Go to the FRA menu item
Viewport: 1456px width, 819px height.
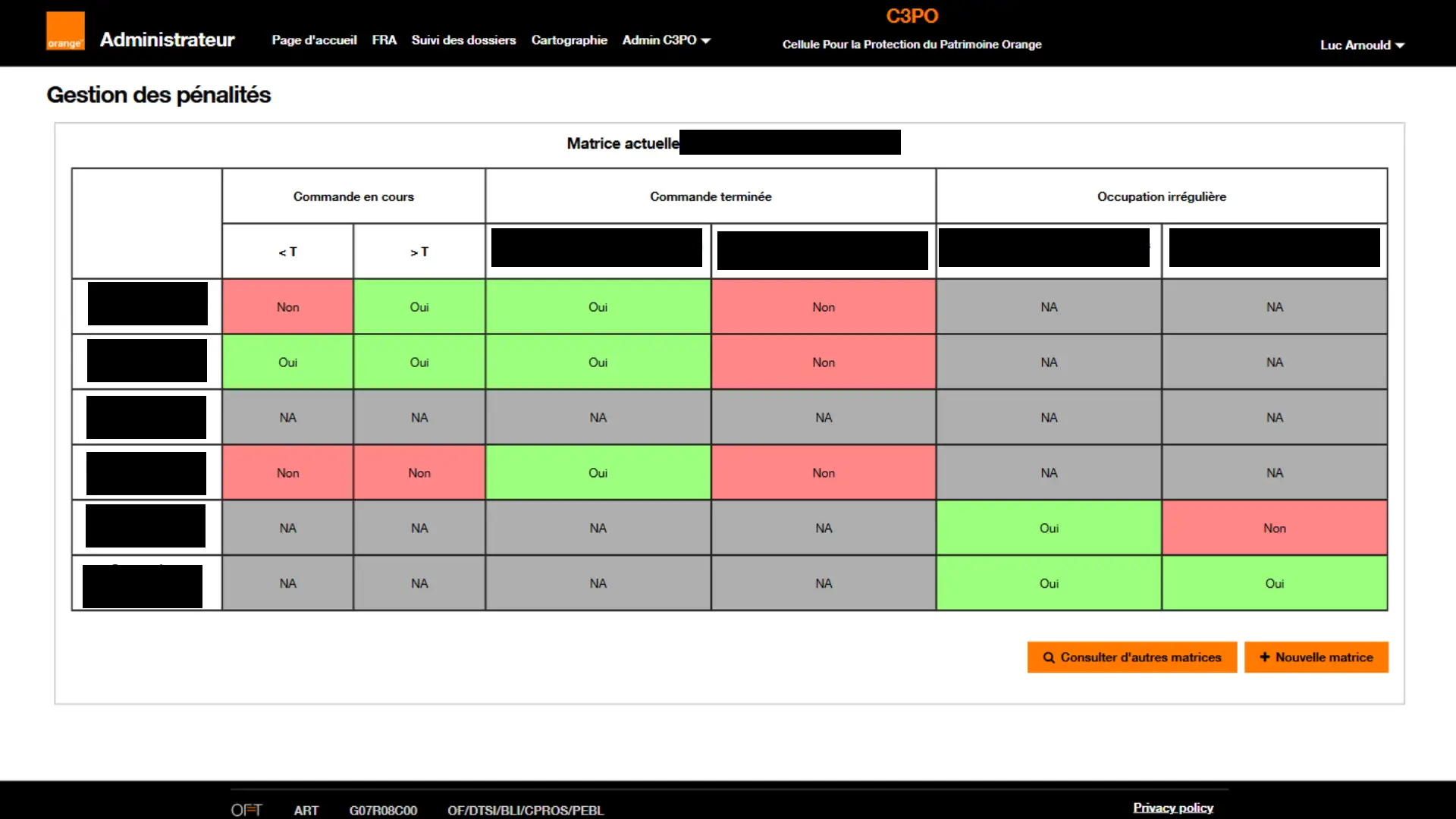click(x=384, y=40)
